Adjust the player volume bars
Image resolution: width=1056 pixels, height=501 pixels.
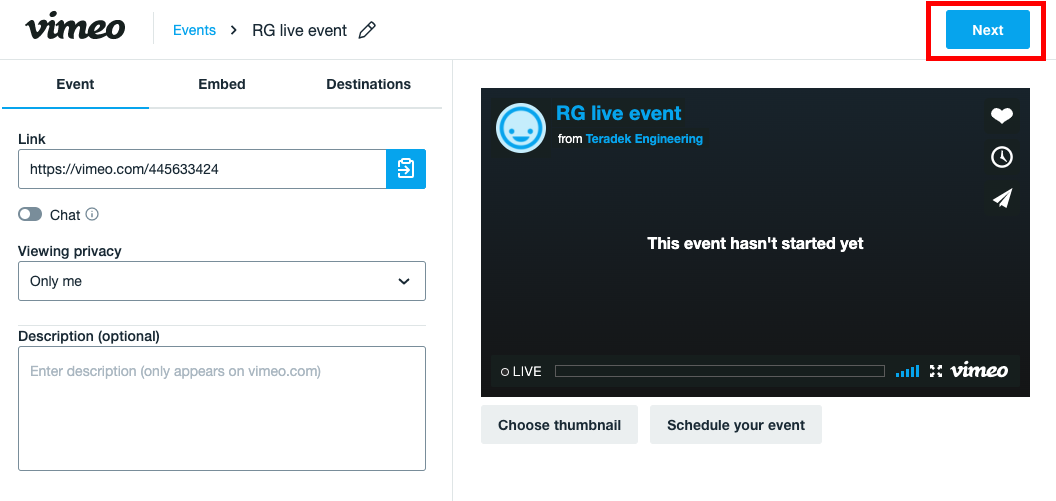click(x=907, y=371)
